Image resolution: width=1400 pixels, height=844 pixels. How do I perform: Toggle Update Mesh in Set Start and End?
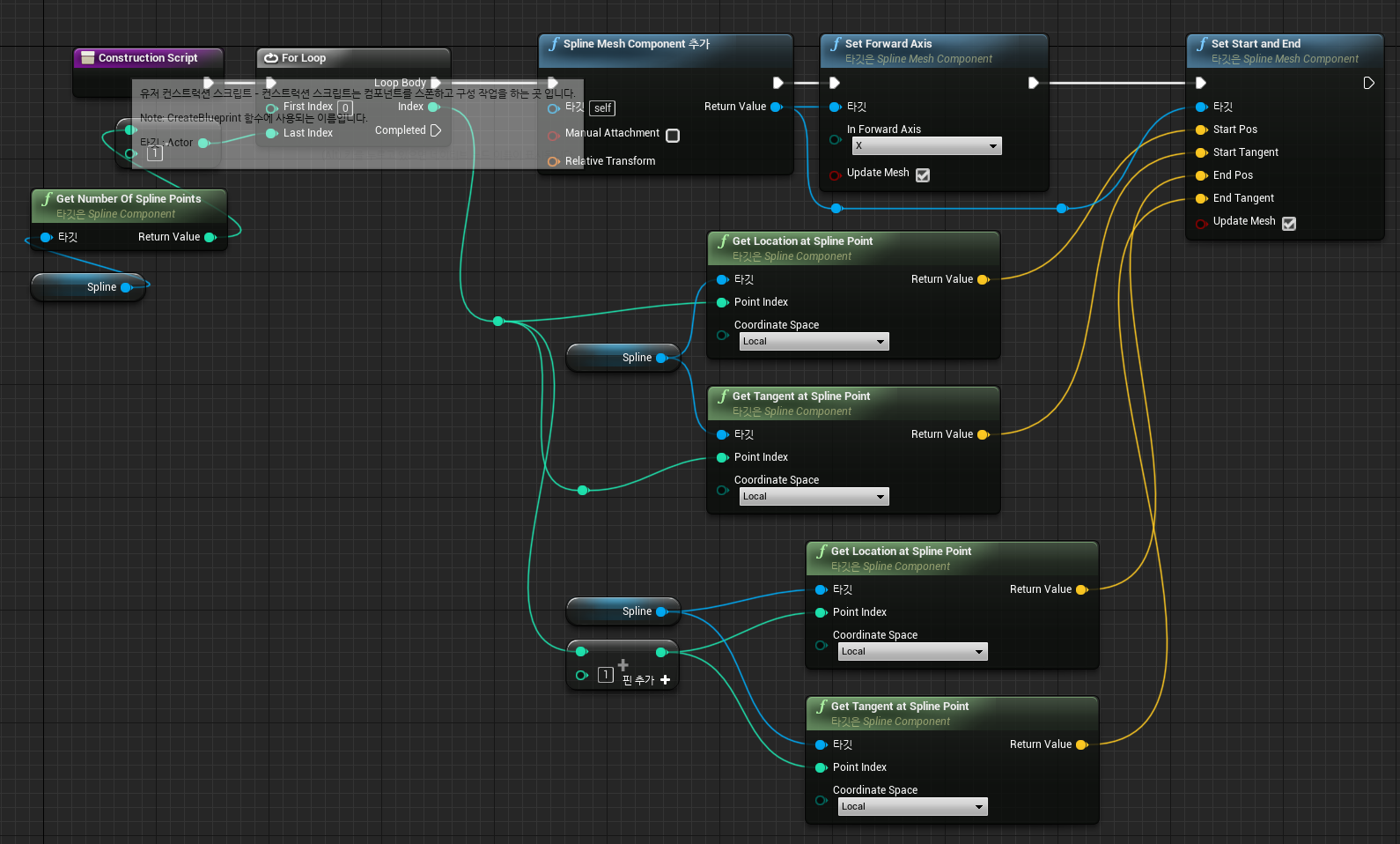pos(1289,223)
